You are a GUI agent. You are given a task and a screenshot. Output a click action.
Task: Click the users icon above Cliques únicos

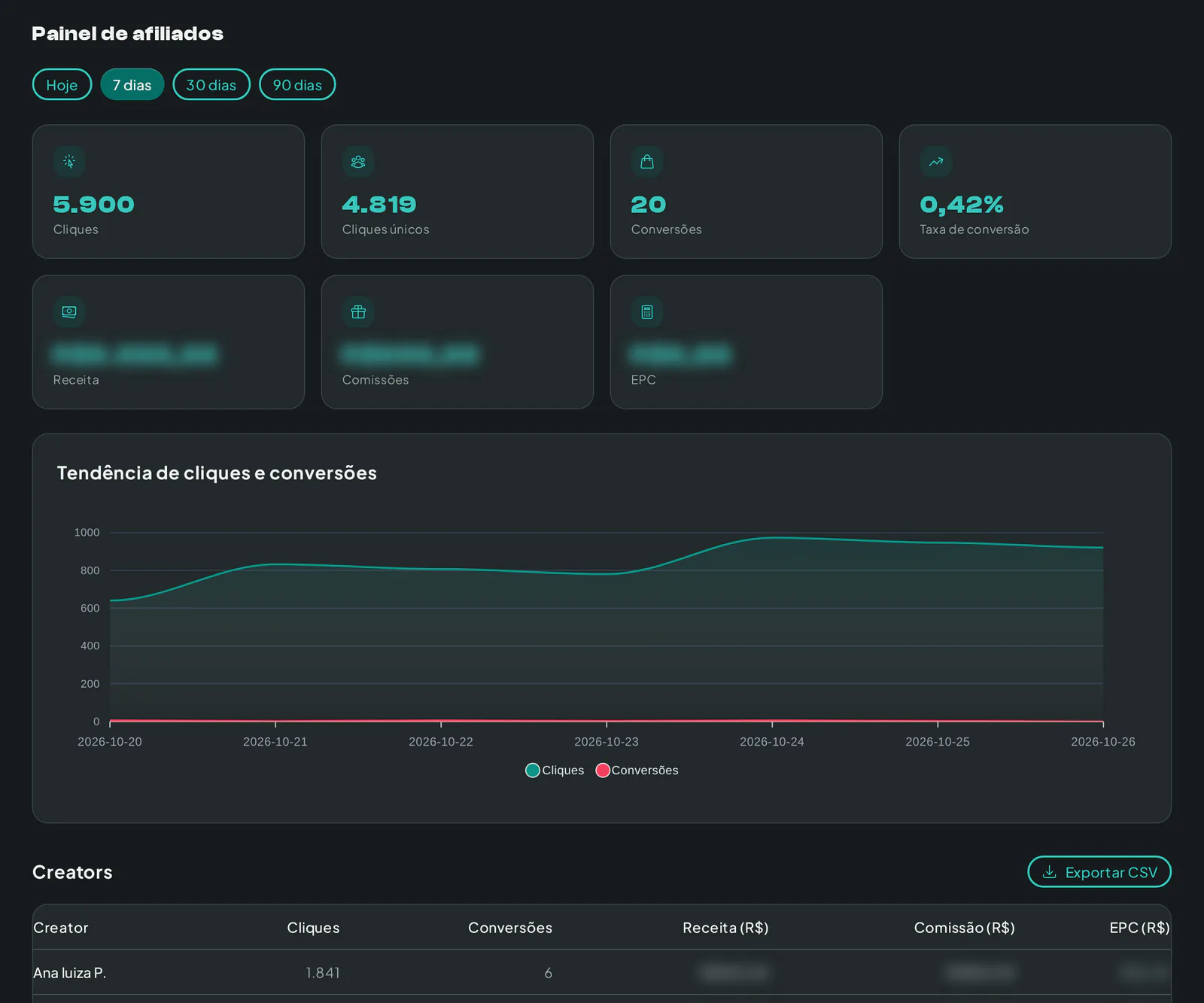click(358, 162)
